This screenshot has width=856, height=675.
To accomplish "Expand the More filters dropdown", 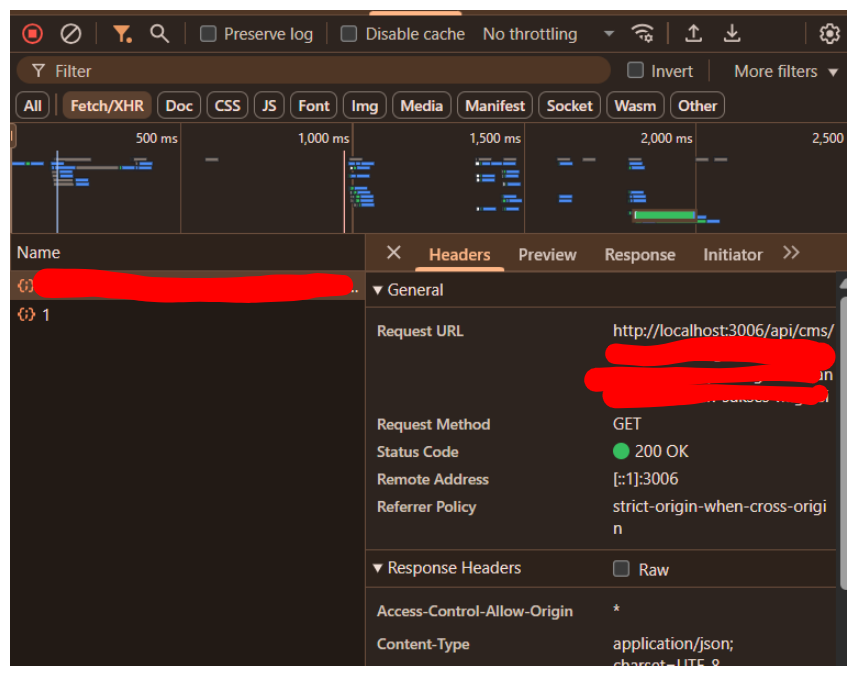I will 785,71.
